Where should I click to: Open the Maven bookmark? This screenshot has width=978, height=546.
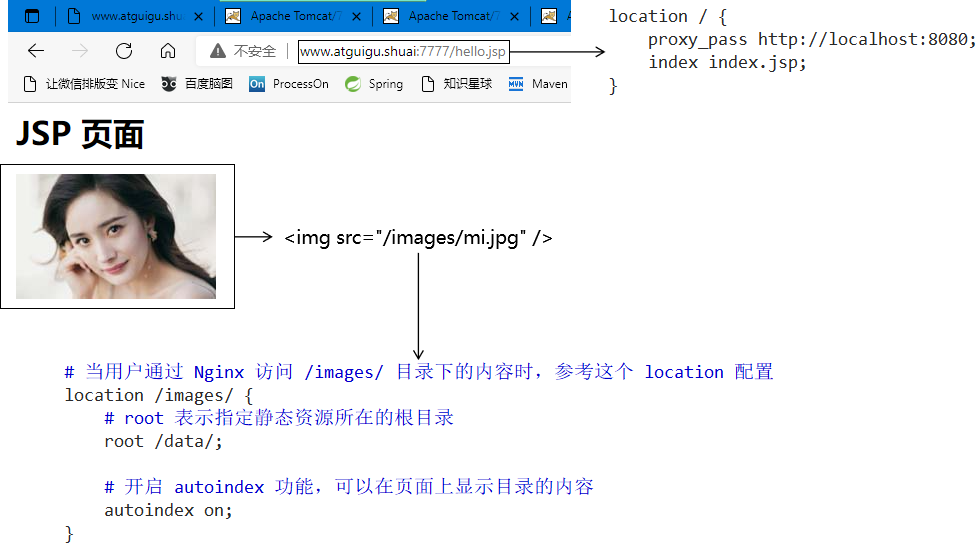pos(538,84)
